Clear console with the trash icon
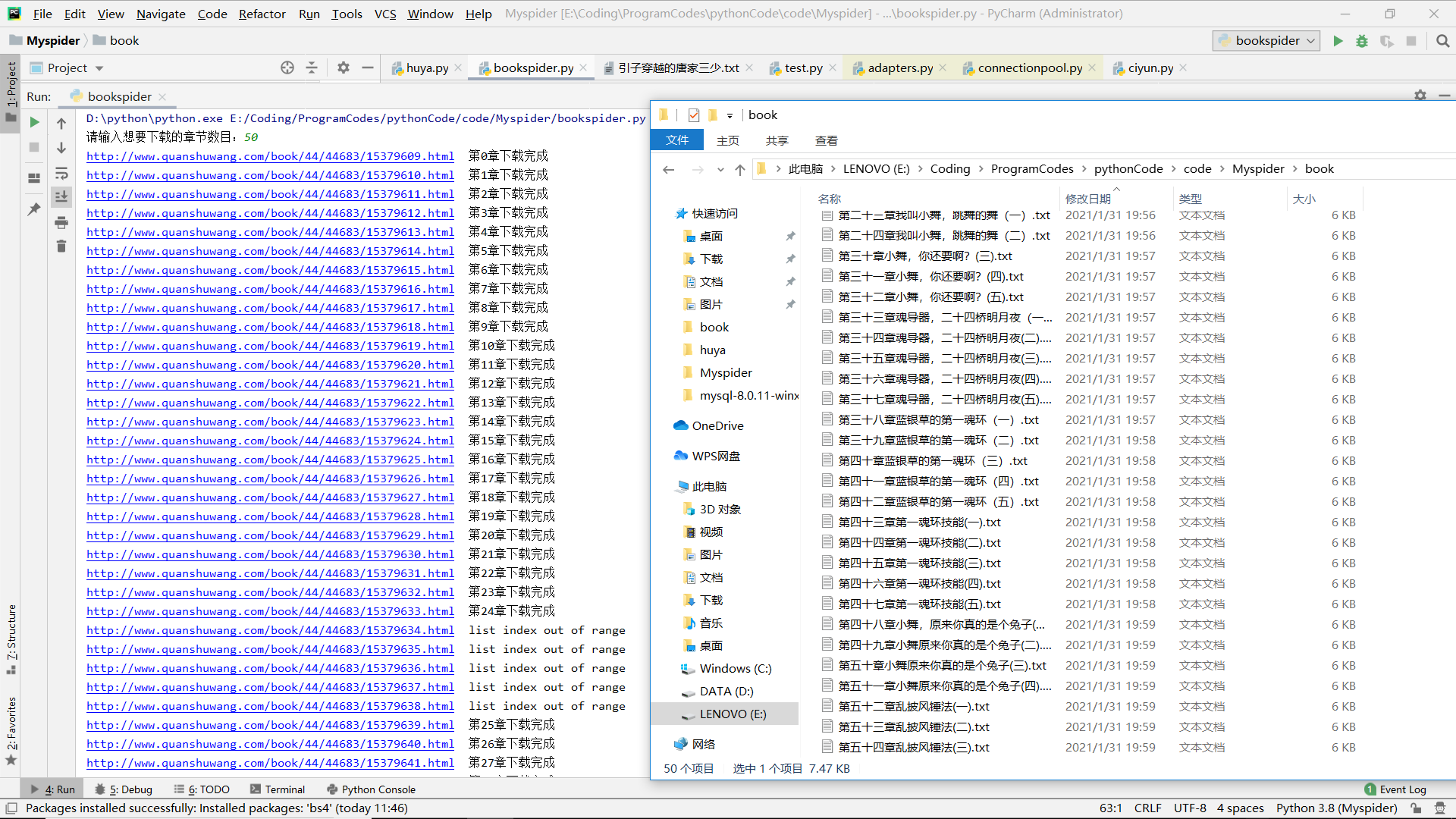This screenshot has width=1456, height=819. 61,246
